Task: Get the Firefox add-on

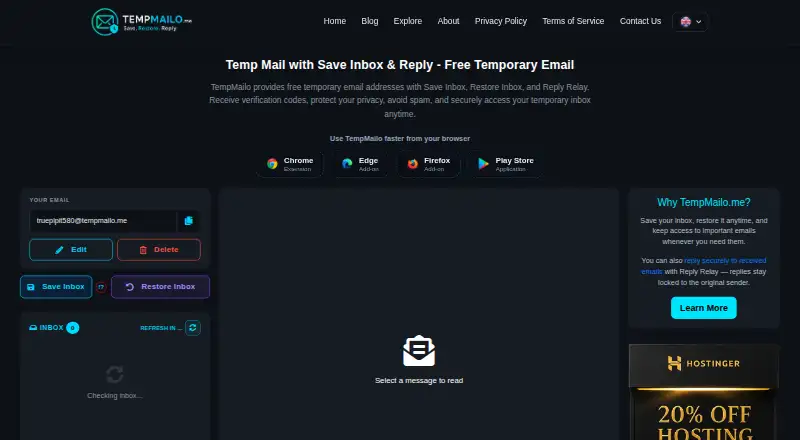Action: click(429, 164)
